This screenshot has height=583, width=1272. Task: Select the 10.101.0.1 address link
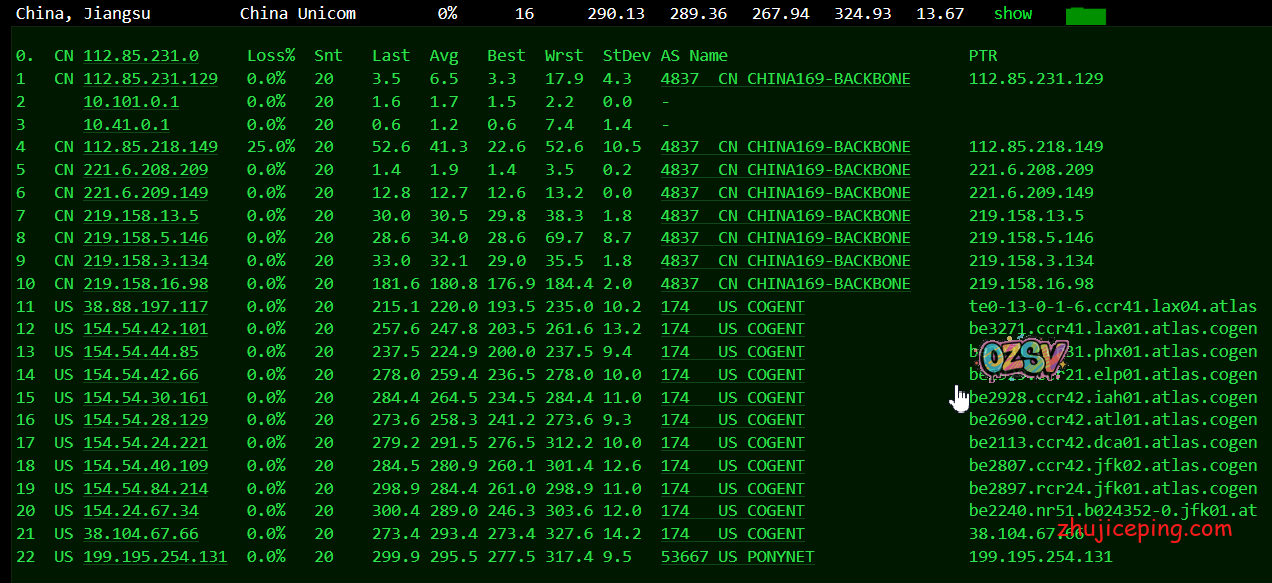pos(131,102)
